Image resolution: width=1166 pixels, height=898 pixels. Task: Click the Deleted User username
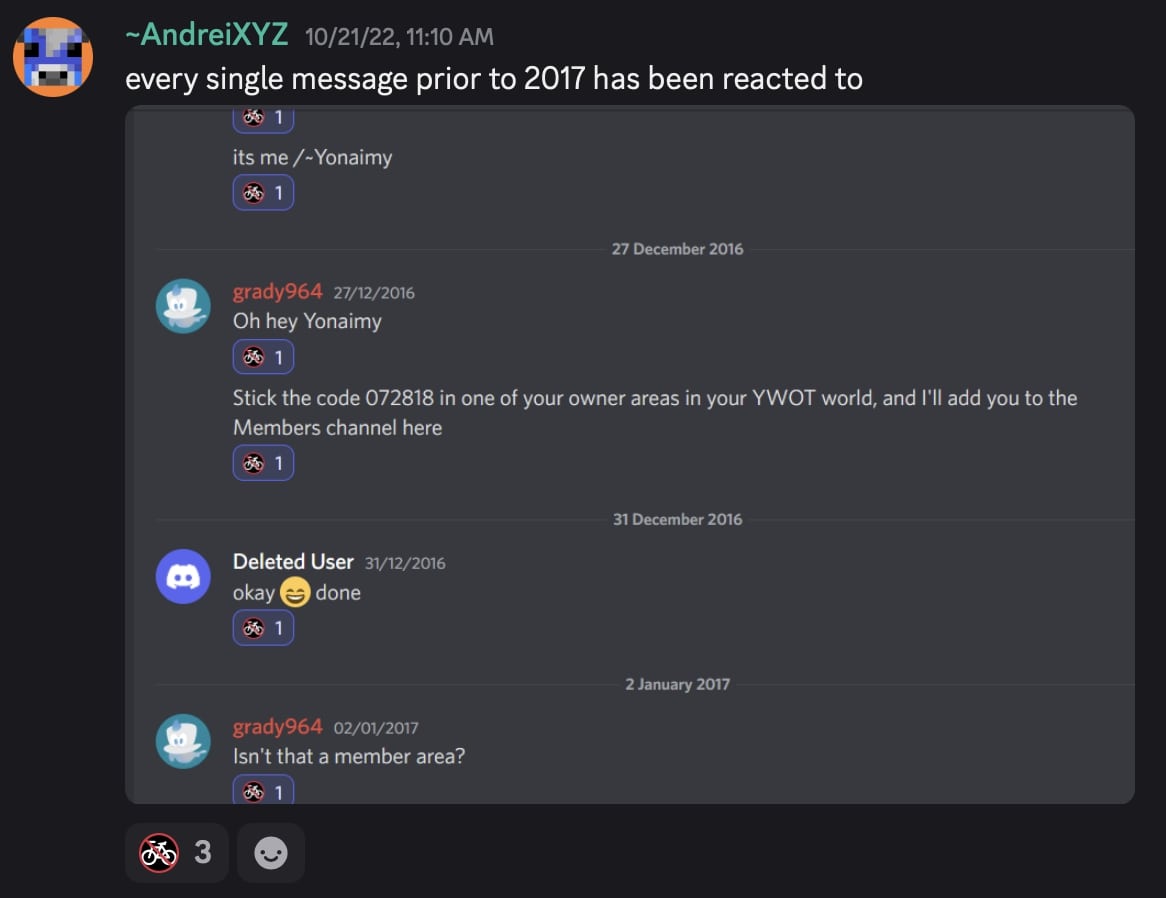click(293, 562)
